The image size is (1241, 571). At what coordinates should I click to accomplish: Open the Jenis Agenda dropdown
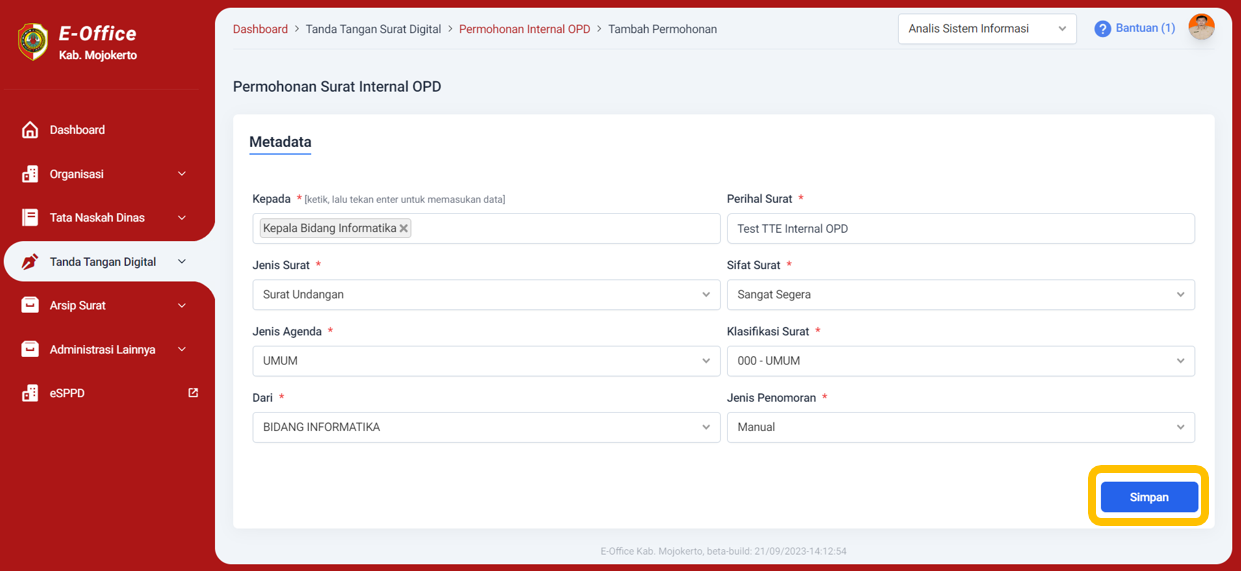(x=486, y=361)
